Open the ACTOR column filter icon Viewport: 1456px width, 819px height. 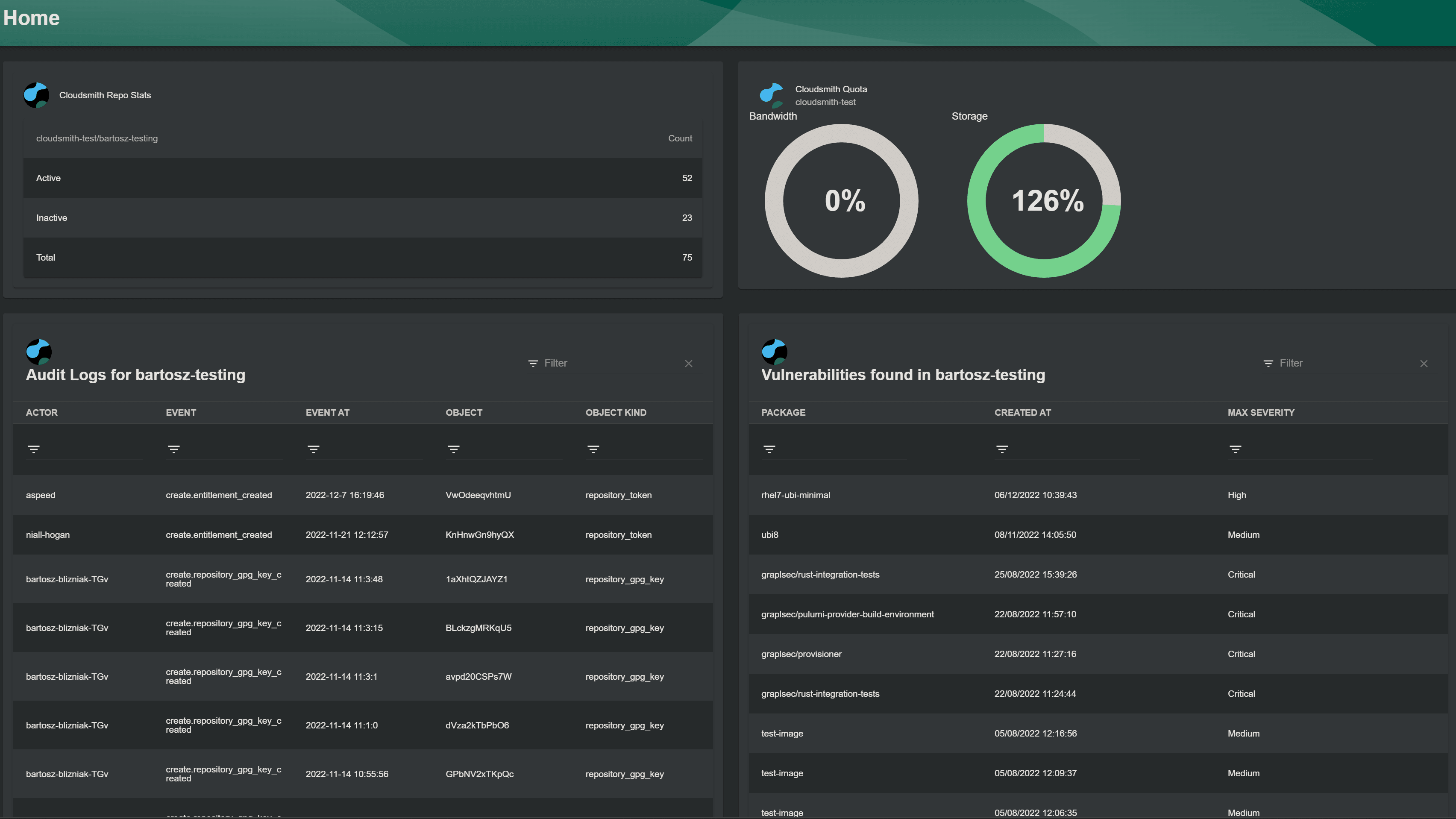[x=34, y=449]
